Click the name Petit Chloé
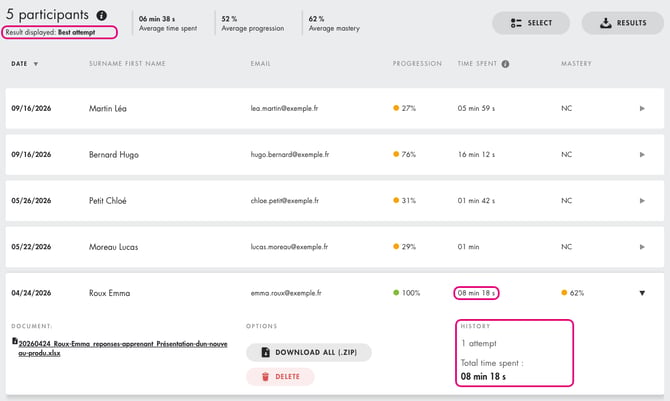The width and height of the screenshot is (670, 401). pyautogui.click(x=108, y=201)
